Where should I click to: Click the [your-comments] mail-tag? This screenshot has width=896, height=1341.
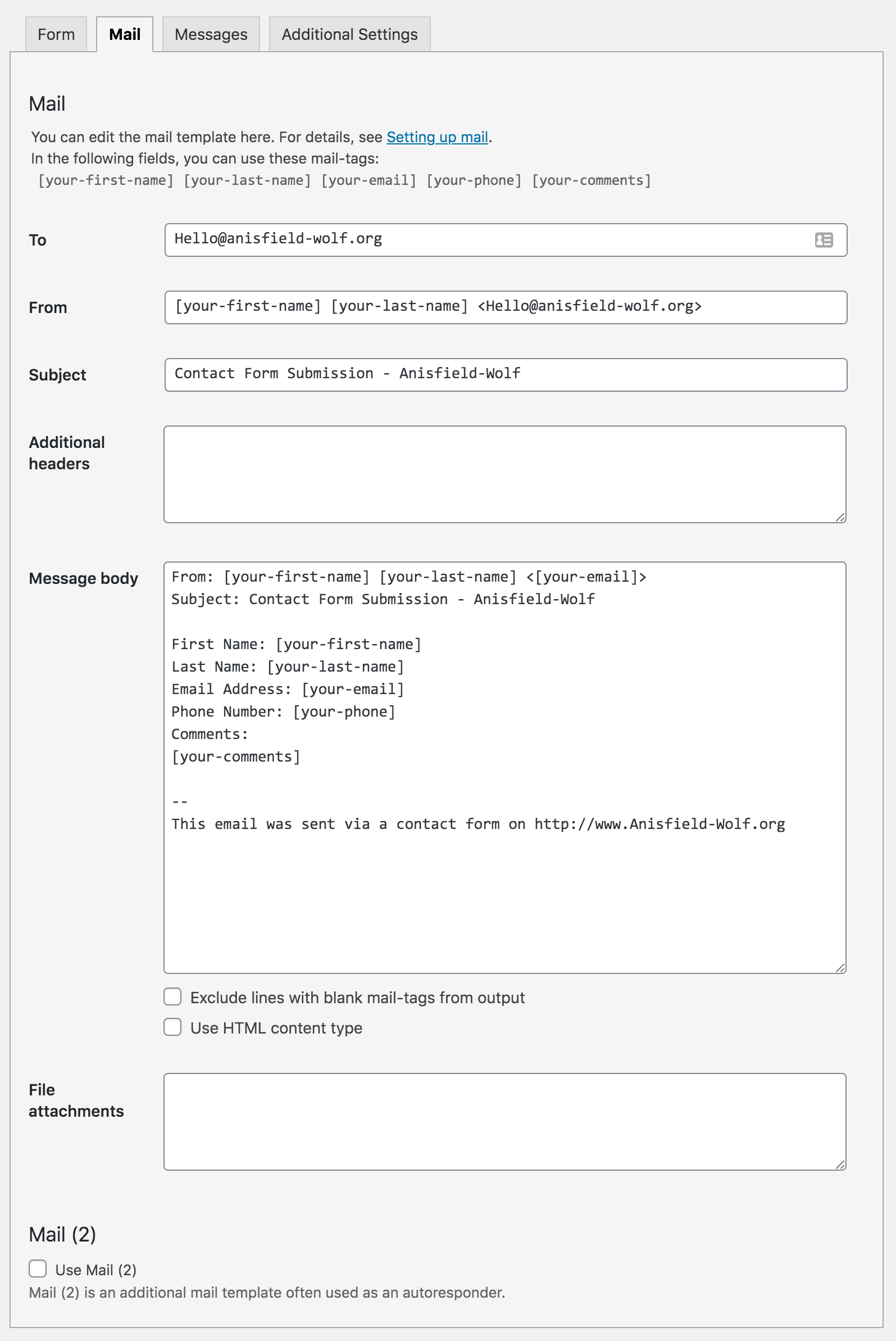click(592, 180)
